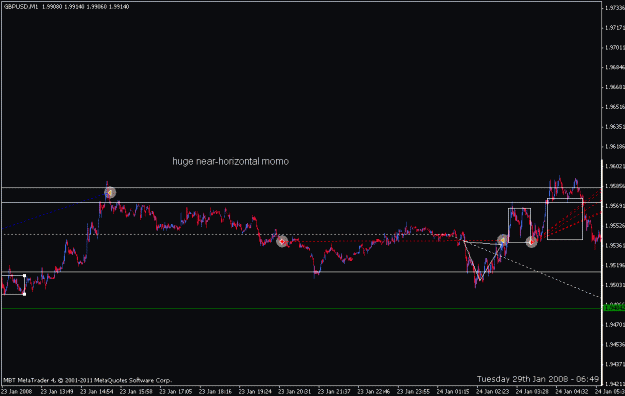Select the small white rectangle at chart's left edge
625x396 pixels.
pos(13,285)
